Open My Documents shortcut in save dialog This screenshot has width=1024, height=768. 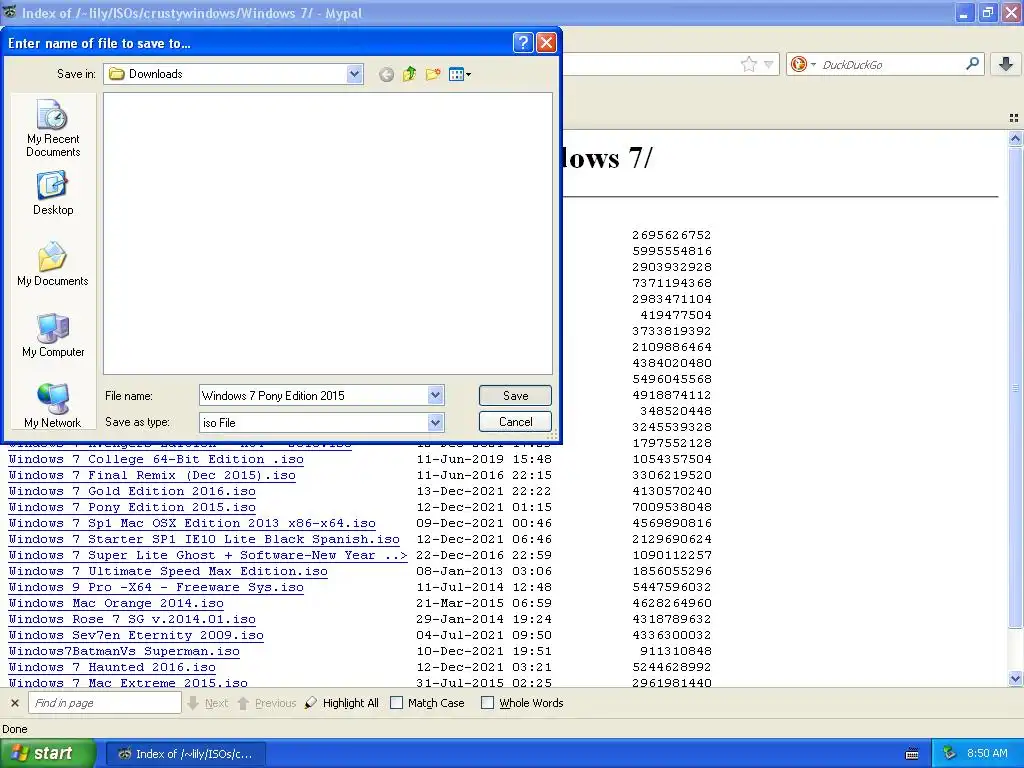pos(53,264)
